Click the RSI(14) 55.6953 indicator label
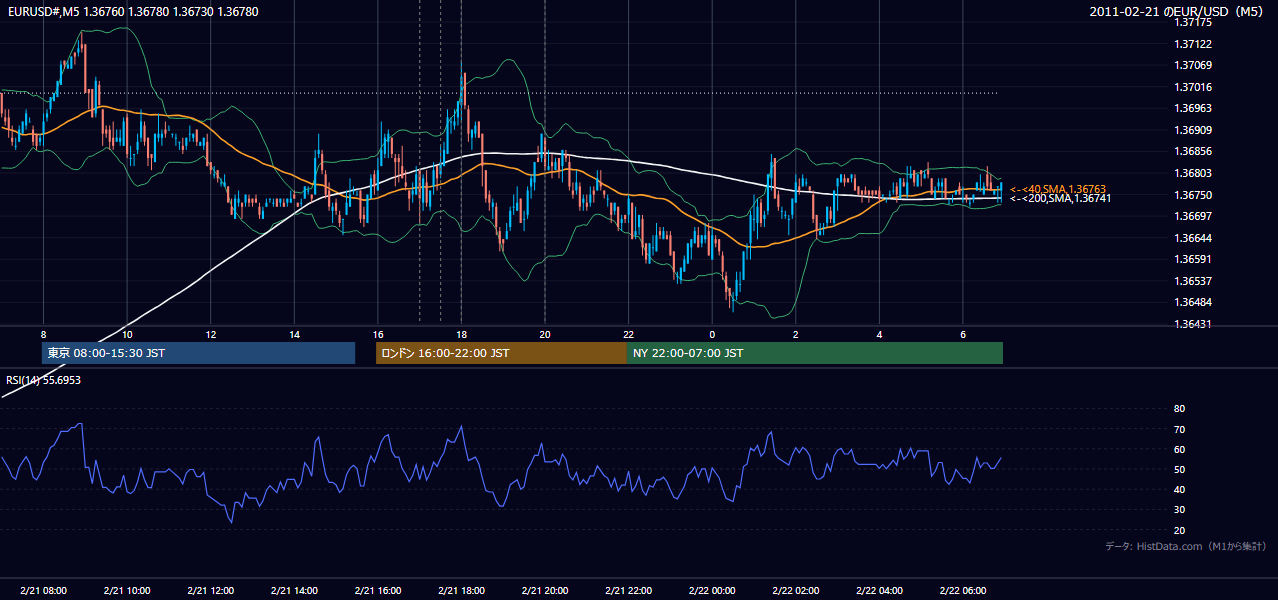The width and height of the screenshot is (1278, 600). 43,380
